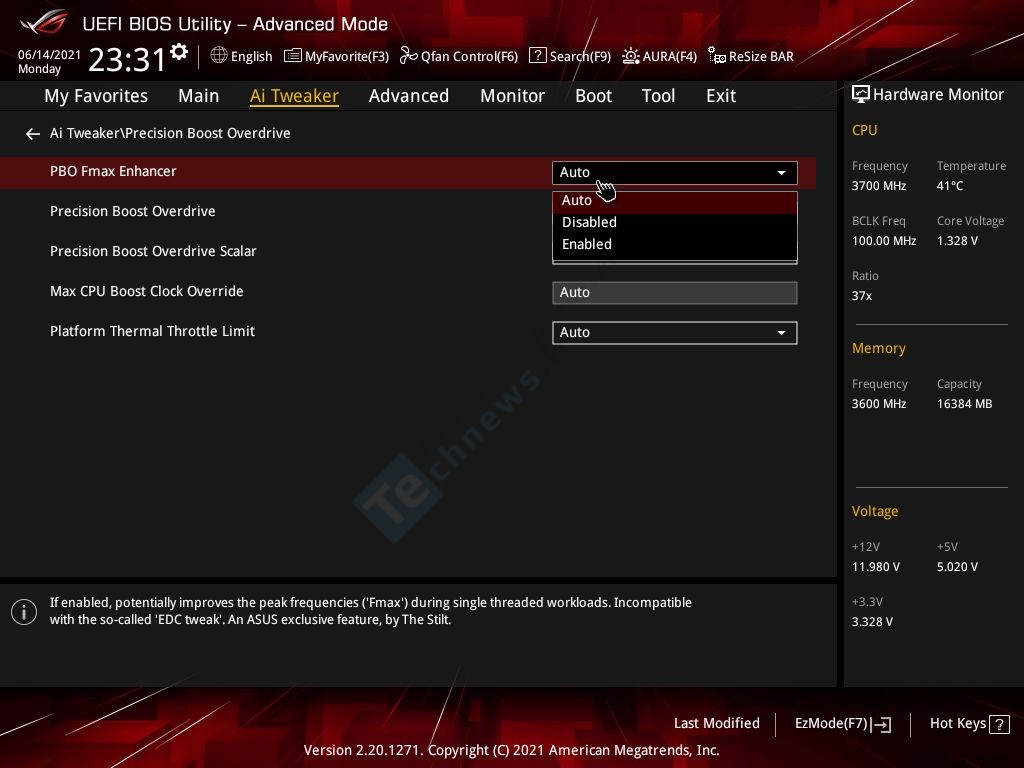Select the Ai Tweaker tab
The height and width of the screenshot is (768, 1024).
pyautogui.click(x=294, y=96)
